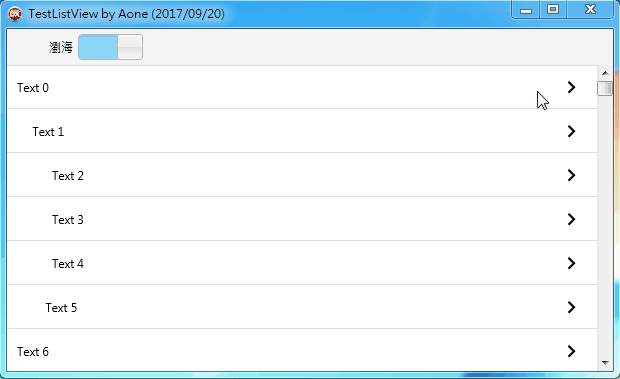Screen dimensions: 620x379
Task: Open the chevron on Text 0 row
Action: tap(571, 87)
